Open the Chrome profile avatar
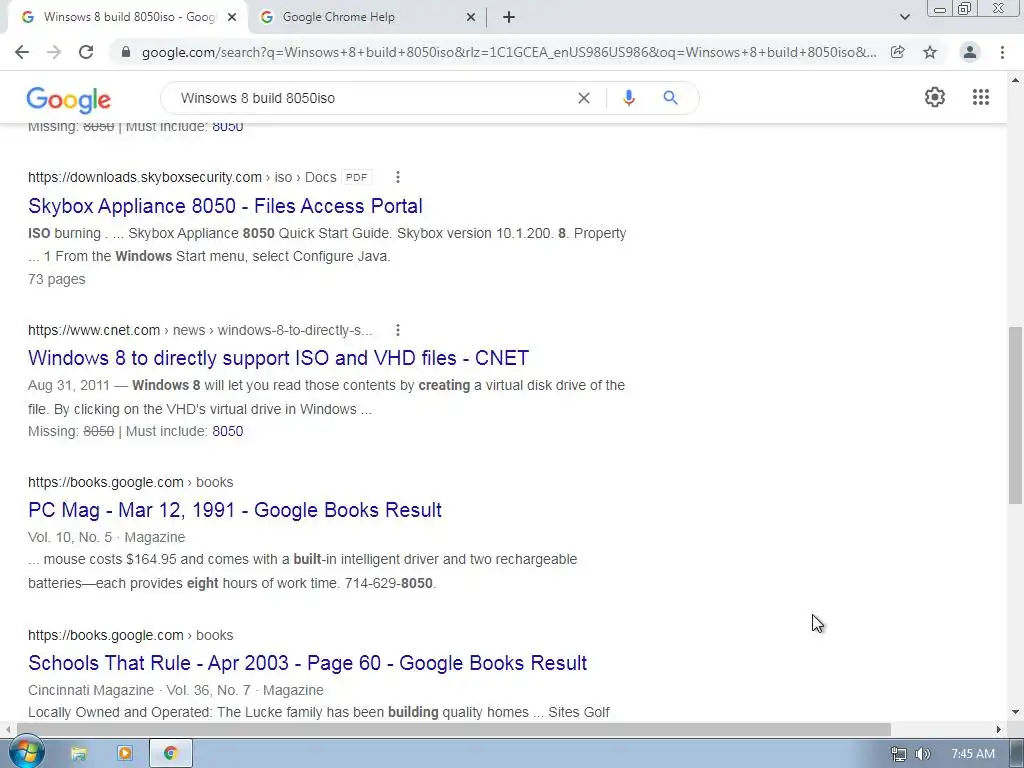This screenshot has height=768, width=1024. pyautogui.click(x=970, y=52)
